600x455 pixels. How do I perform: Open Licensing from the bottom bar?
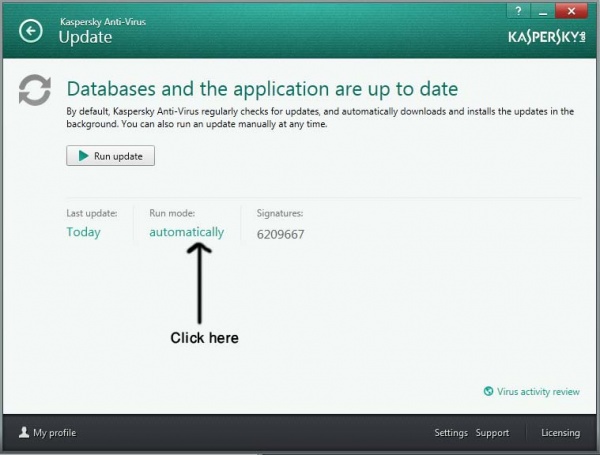coord(561,433)
